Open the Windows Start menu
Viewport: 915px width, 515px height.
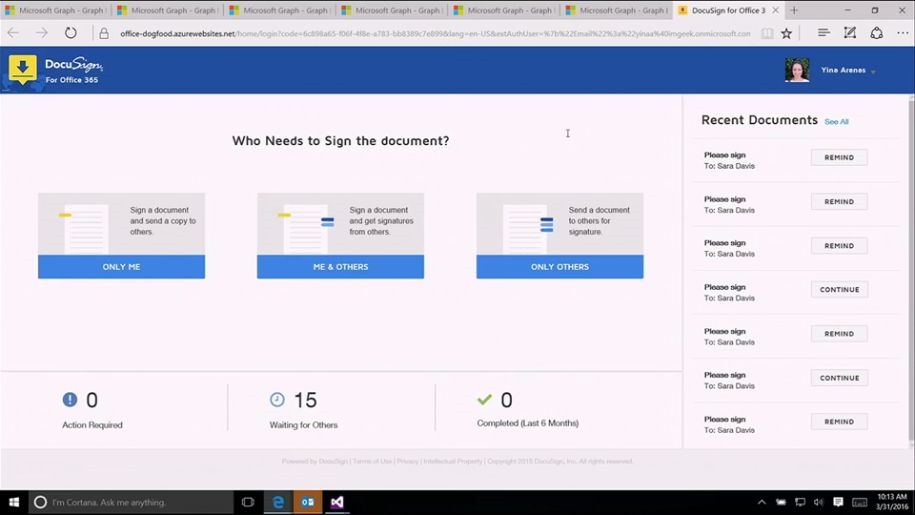pyautogui.click(x=14, y=502)
